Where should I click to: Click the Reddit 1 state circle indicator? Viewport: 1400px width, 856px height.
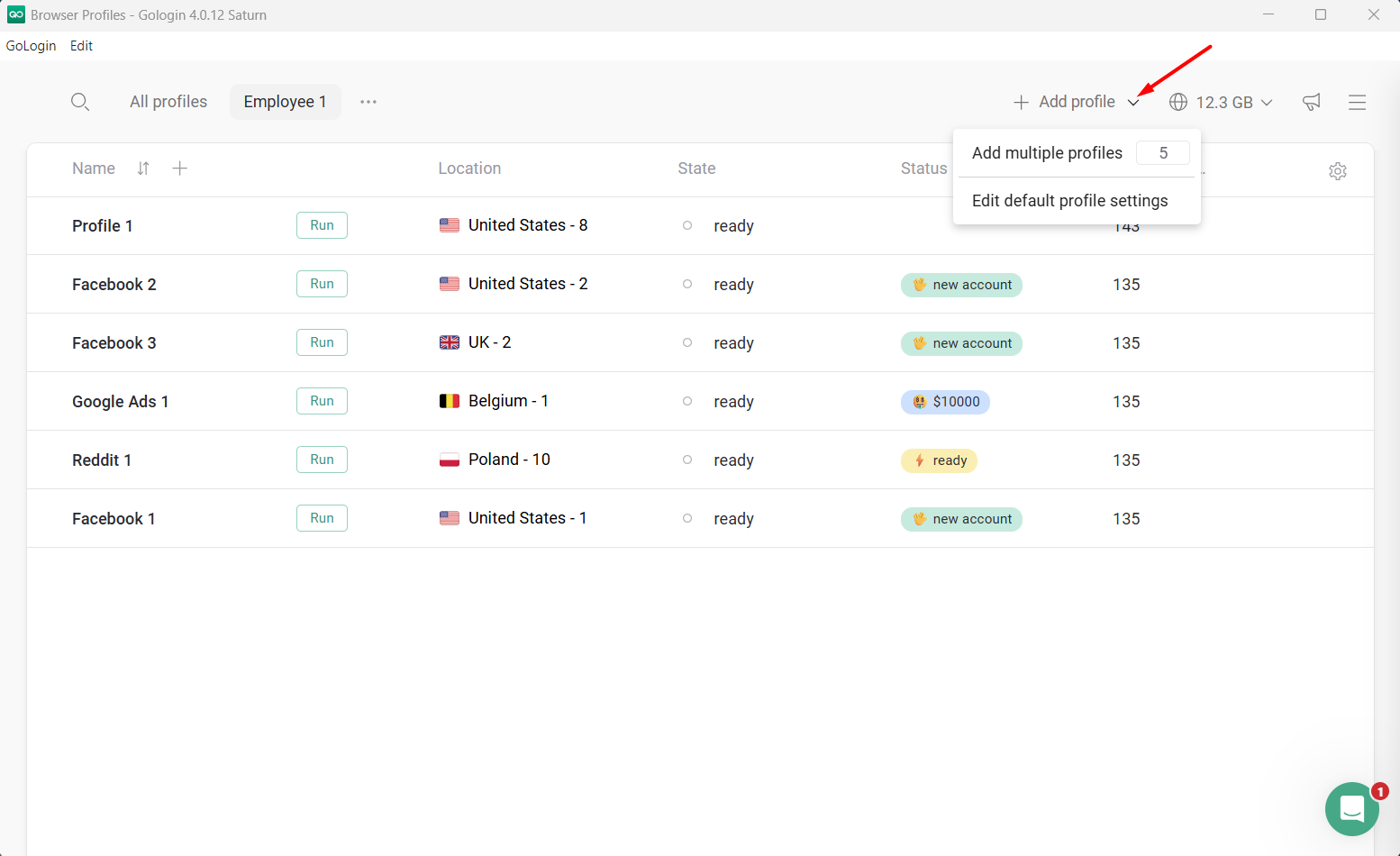[x=687, y=460]
